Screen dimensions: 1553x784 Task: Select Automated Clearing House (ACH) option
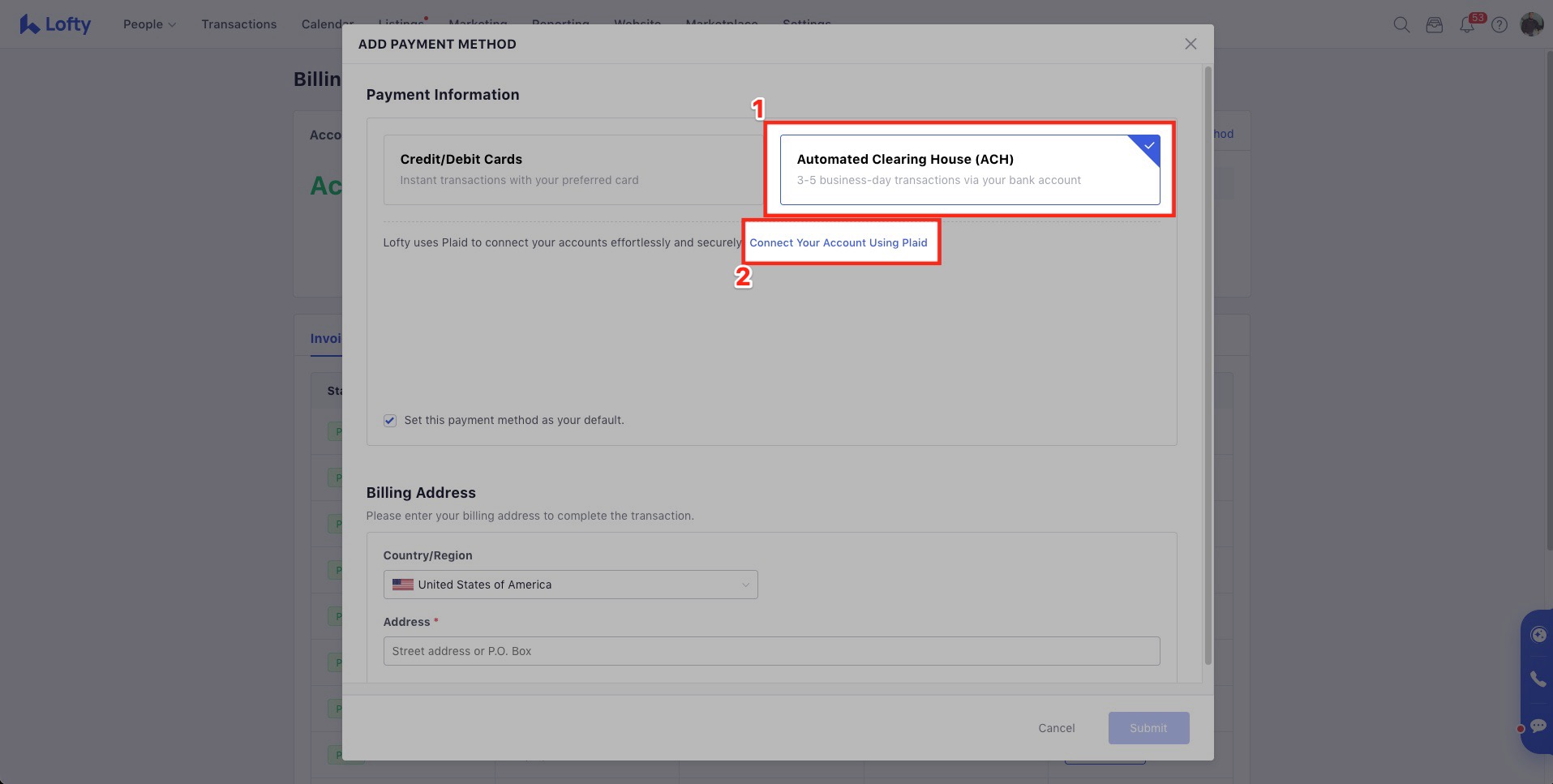969,169
